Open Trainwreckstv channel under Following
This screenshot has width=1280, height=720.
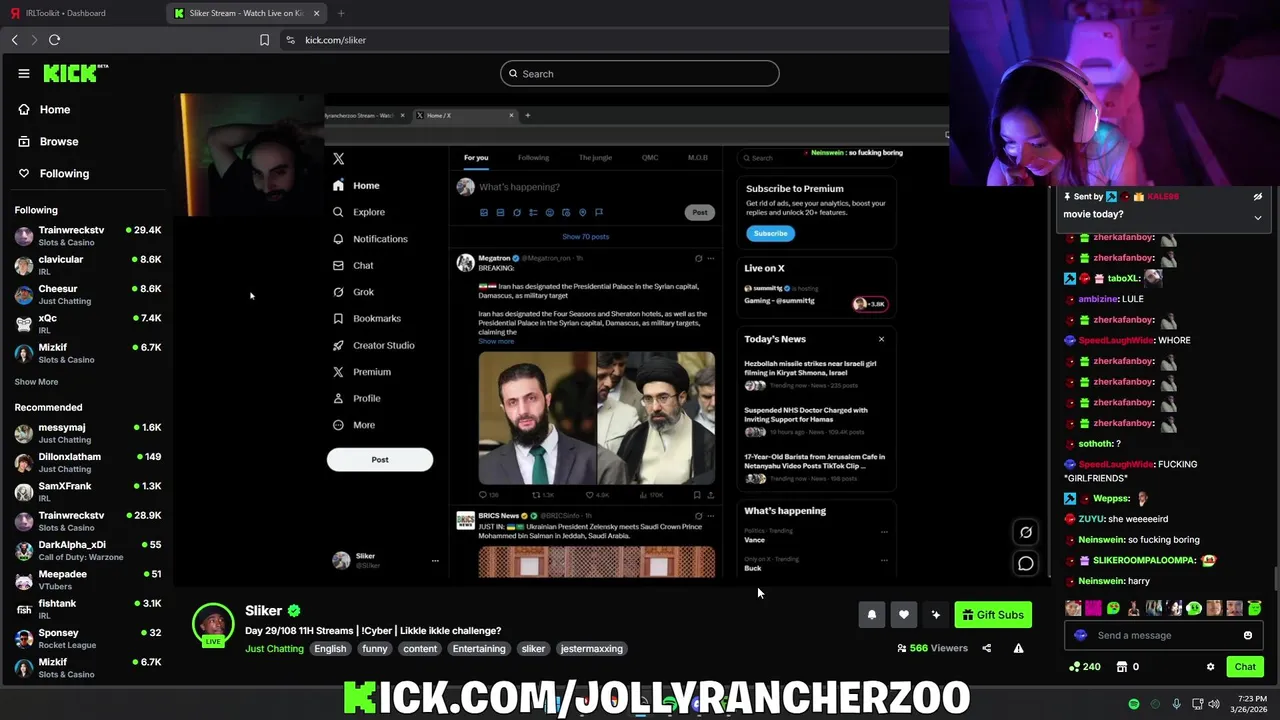[x=88, y=236]
